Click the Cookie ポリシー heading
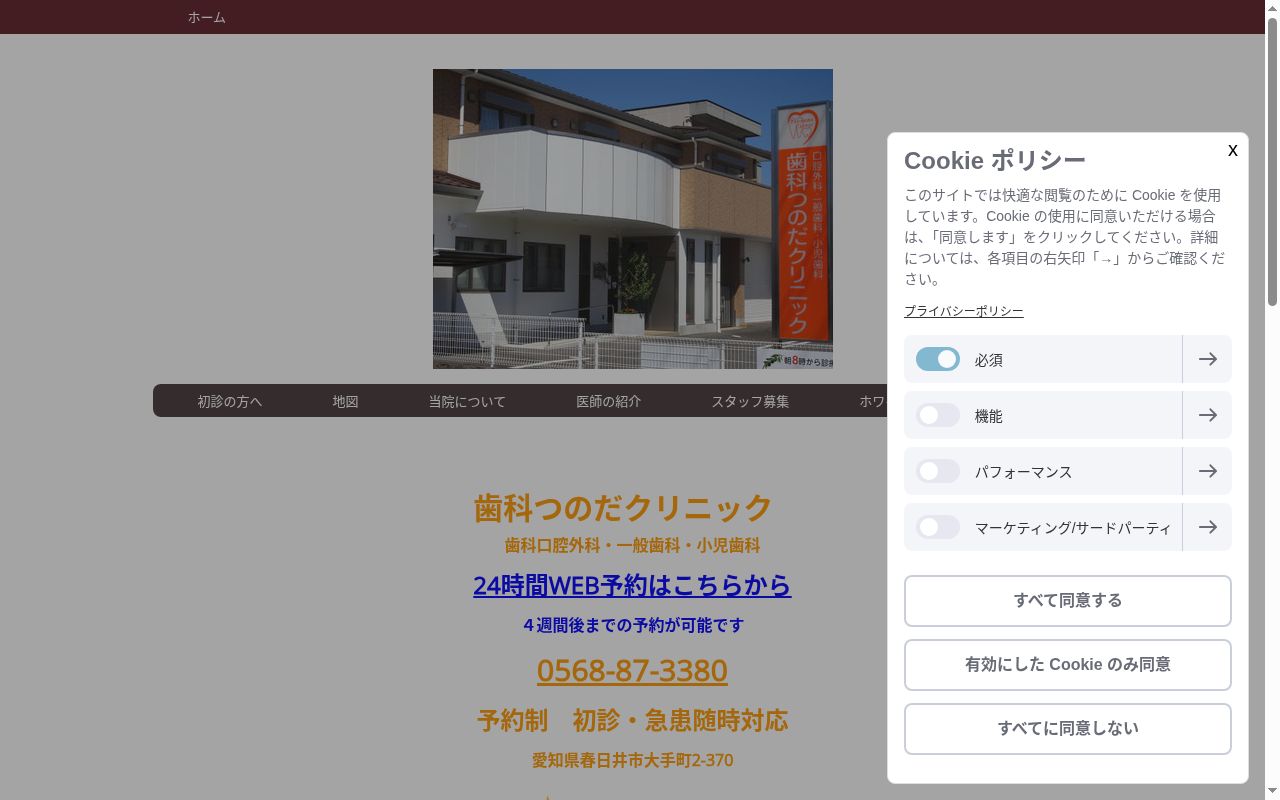Viewport: 1280px width, 800px height. click(995, 160)
